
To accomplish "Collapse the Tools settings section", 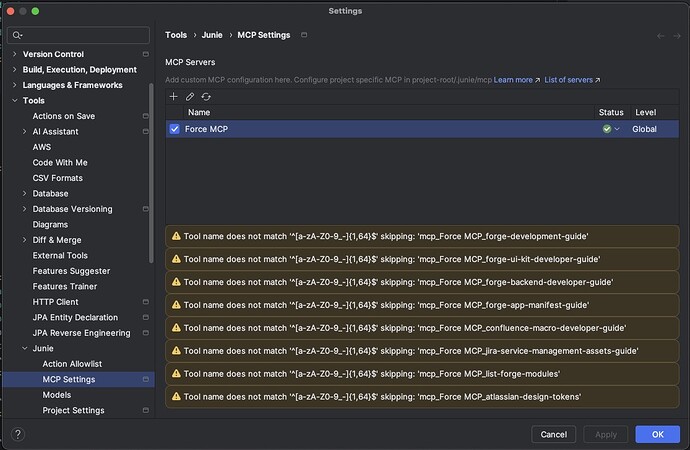I will point(14,101).
